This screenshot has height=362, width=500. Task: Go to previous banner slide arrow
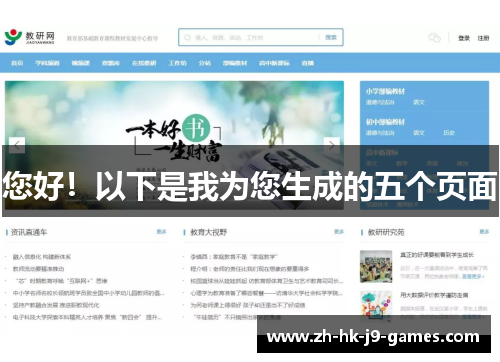17,145
